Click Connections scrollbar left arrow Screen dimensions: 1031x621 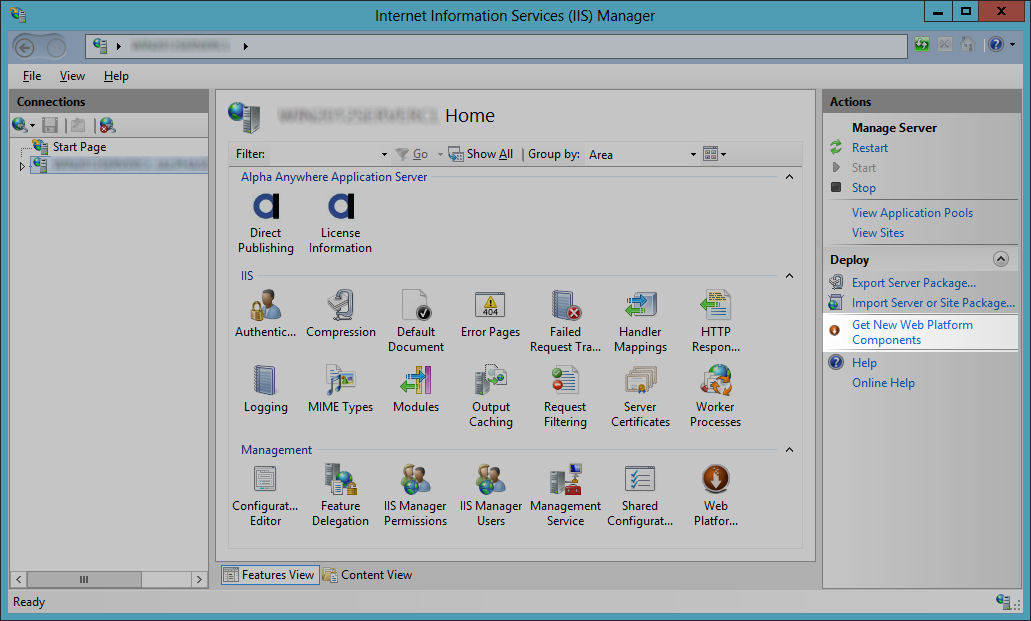pyautogui.click(x=18, y=580)
